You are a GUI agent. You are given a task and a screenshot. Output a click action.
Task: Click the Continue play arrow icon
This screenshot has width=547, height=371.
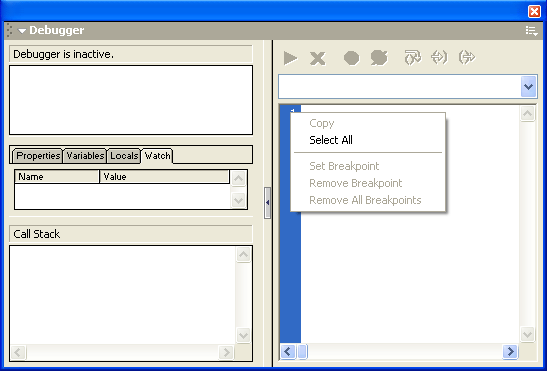click(x=290, y=58)
